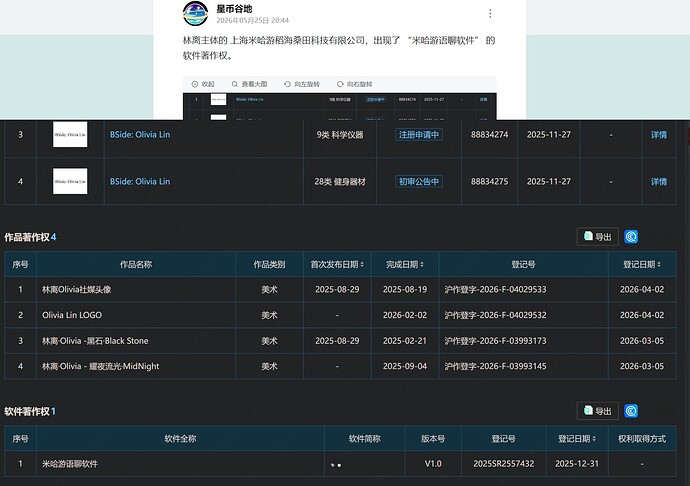This screenshot has height=486, width=690.
Task: Click completion date 2025-08-19
Action: point(404,289)
